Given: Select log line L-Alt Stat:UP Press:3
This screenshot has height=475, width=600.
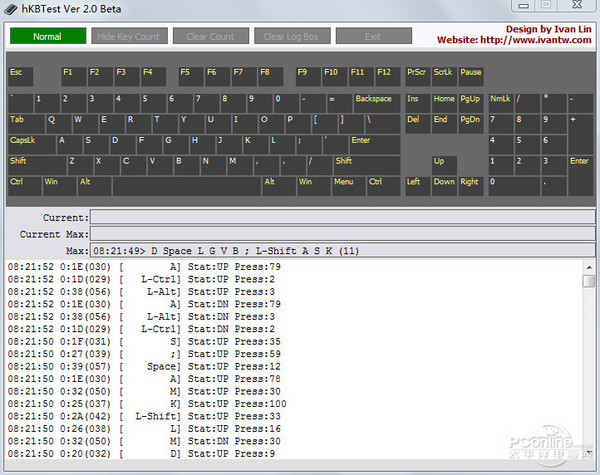Looking at the screenshot, I should [141, 292].
